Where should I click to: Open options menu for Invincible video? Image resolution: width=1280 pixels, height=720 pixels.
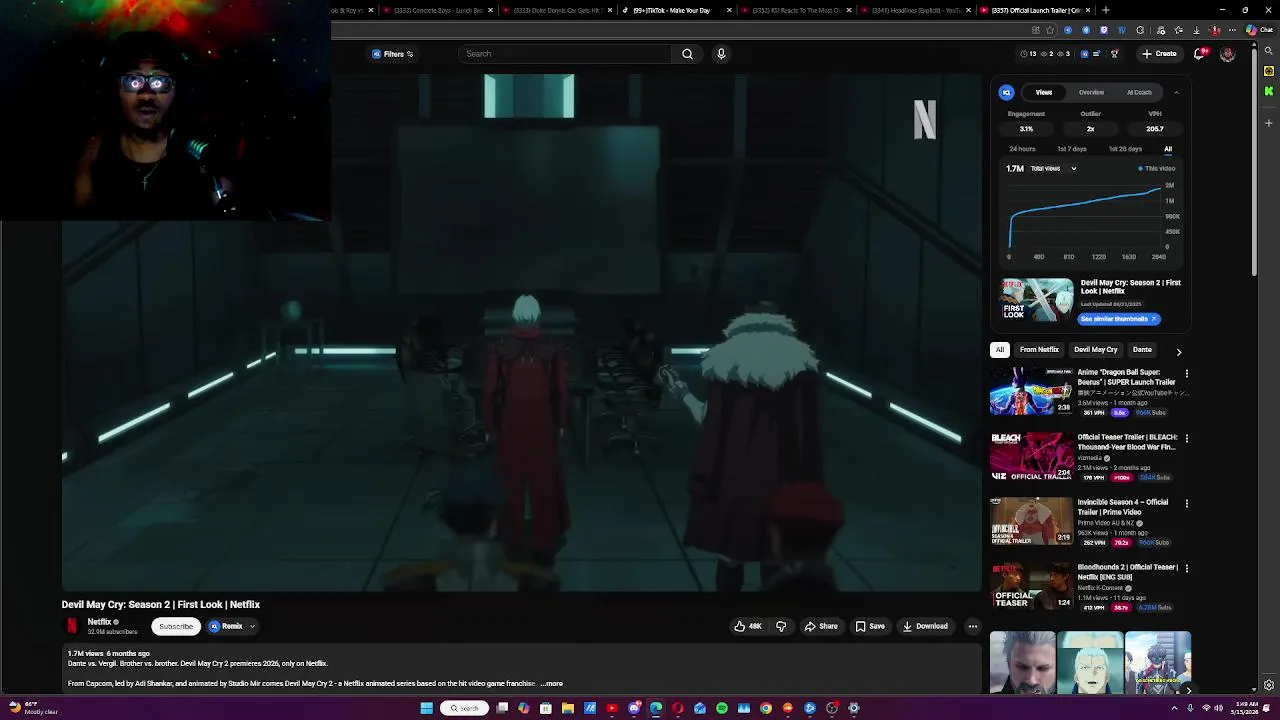(1187, 504)
